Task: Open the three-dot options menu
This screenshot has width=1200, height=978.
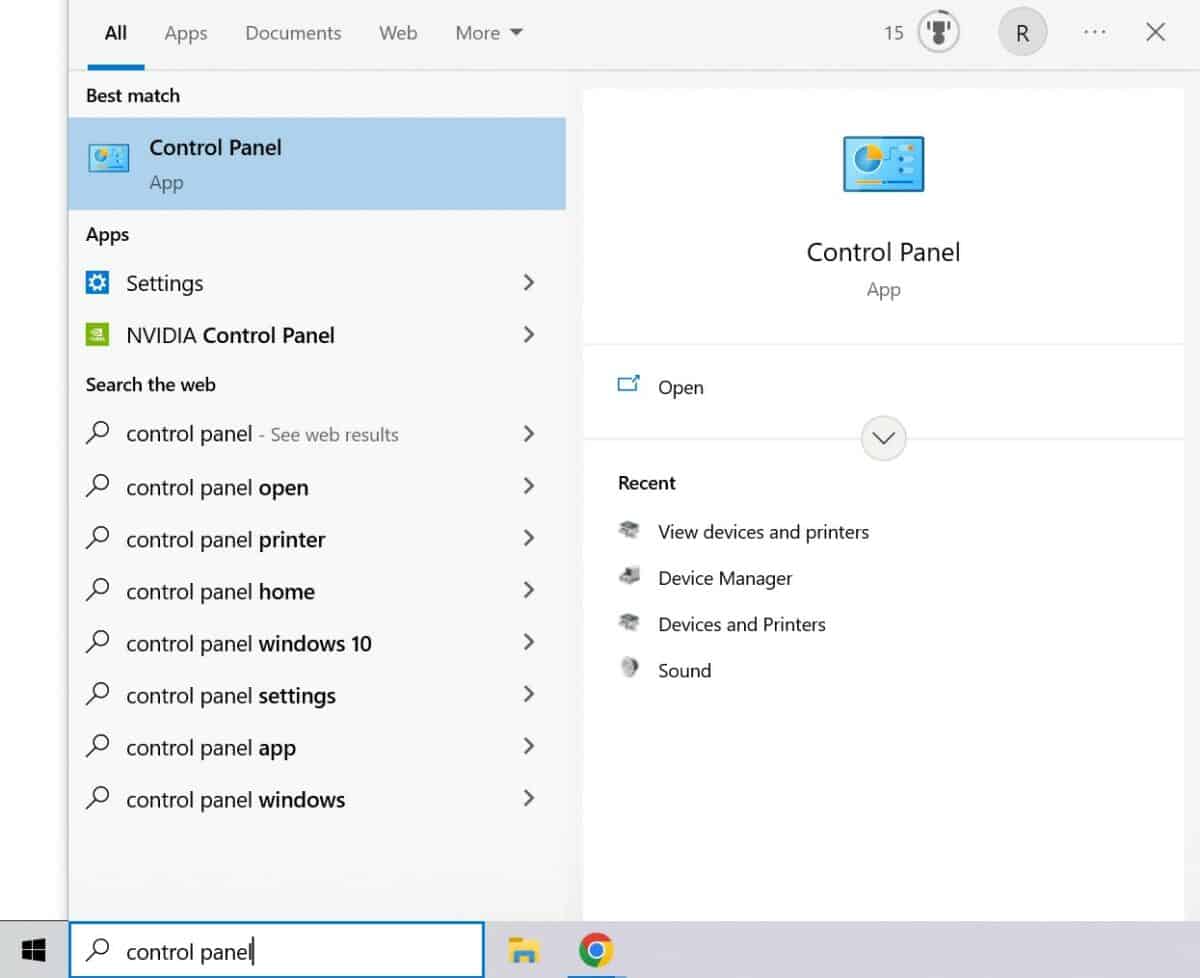Action: [x=1094, y=33]
